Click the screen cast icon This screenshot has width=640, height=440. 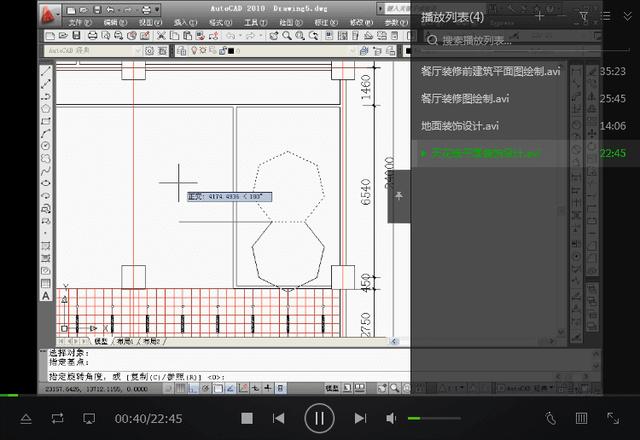tap(88, 418)
